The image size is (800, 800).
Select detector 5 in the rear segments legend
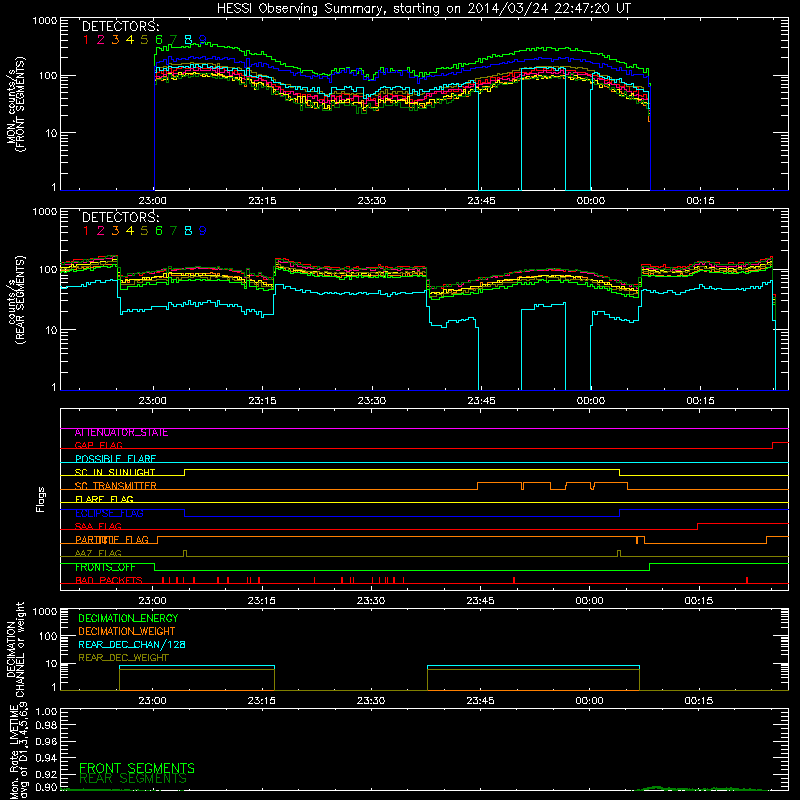[144, 231]
